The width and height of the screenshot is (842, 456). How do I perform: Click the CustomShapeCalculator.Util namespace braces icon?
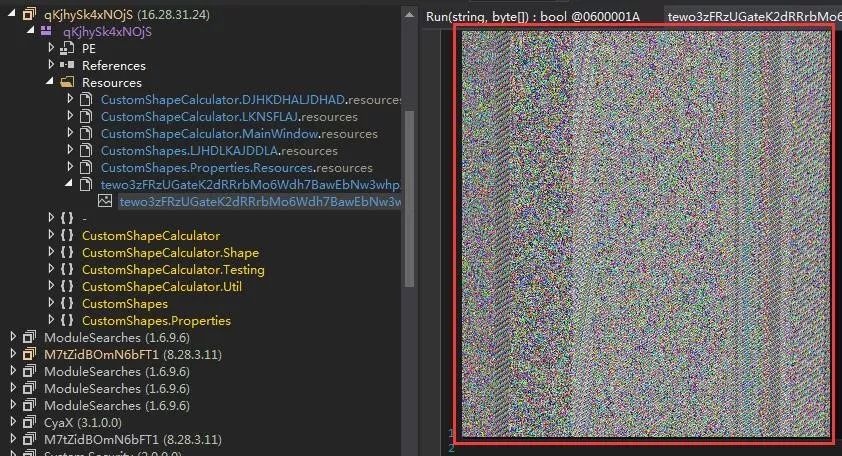click(67, 287)
